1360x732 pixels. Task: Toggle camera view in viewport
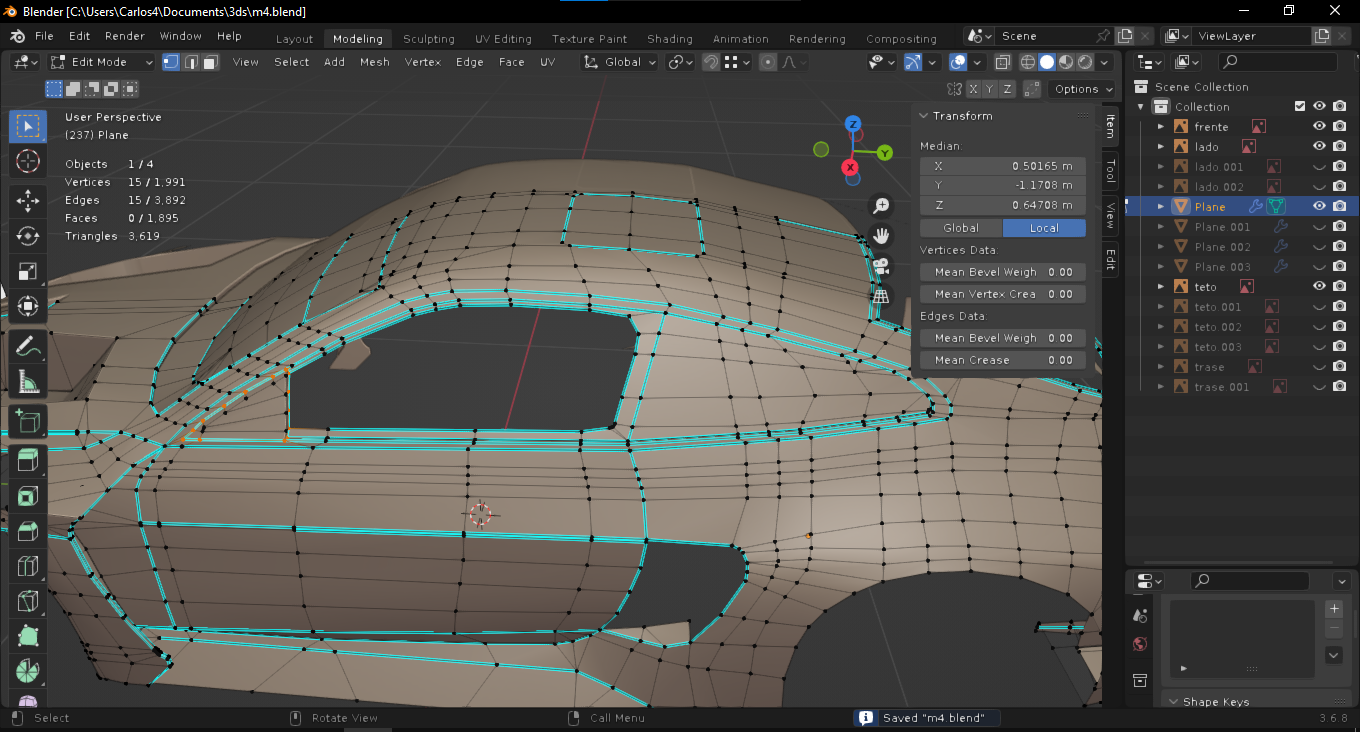(881, 266)
